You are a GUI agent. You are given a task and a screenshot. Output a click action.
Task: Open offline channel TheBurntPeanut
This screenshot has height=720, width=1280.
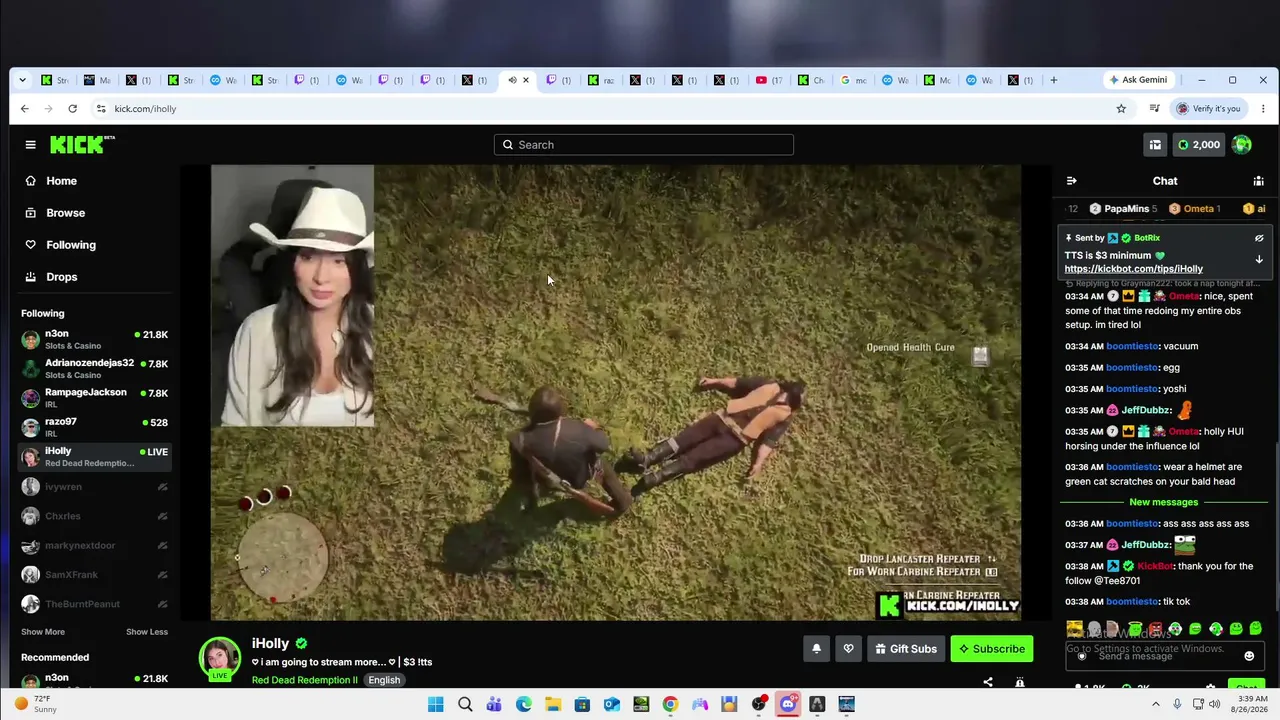pos(95,604)
